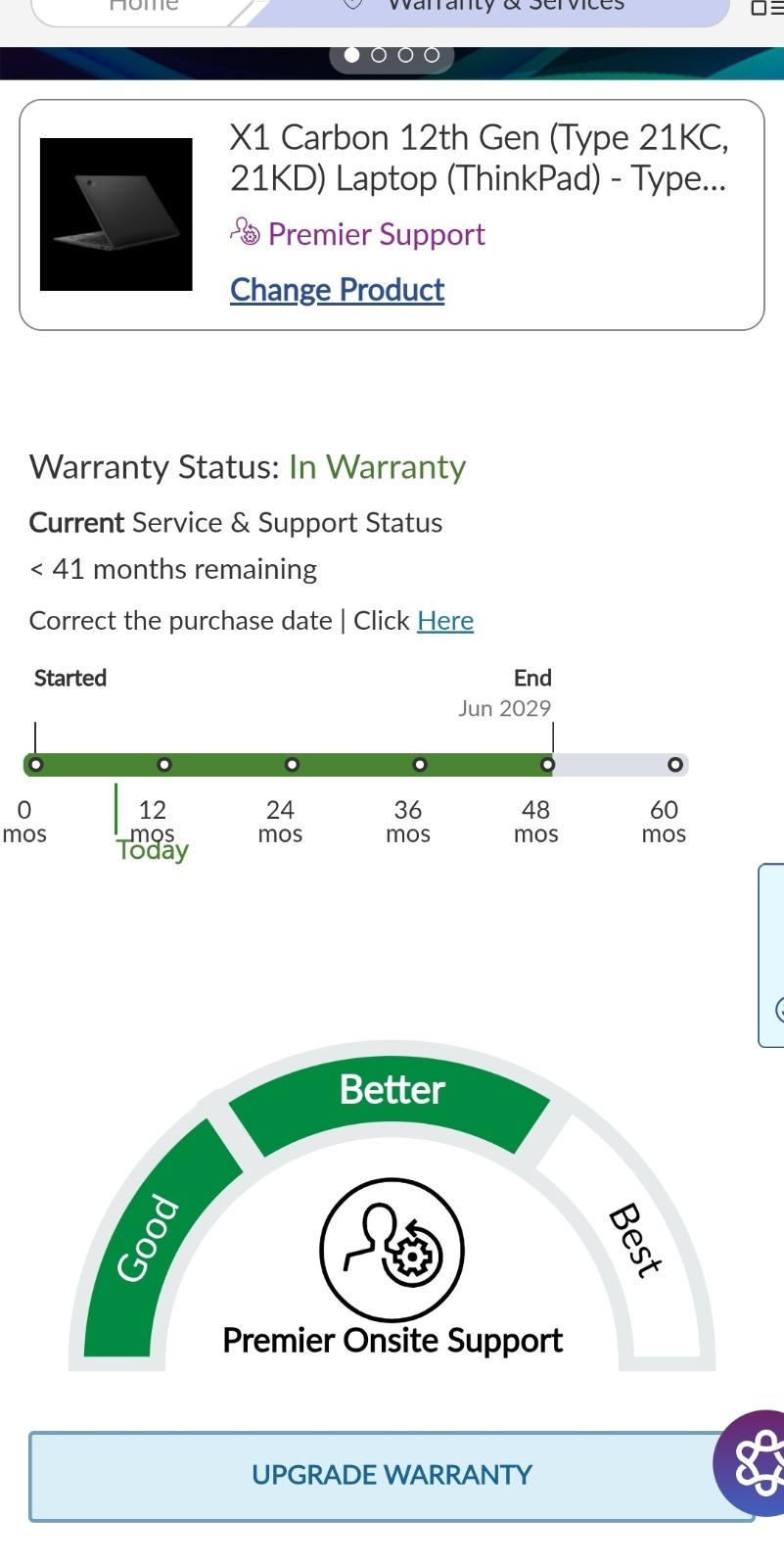Open the purple assistant chat bubble
Viewport: 784px width, 1567px height.
pos(756,1463)
